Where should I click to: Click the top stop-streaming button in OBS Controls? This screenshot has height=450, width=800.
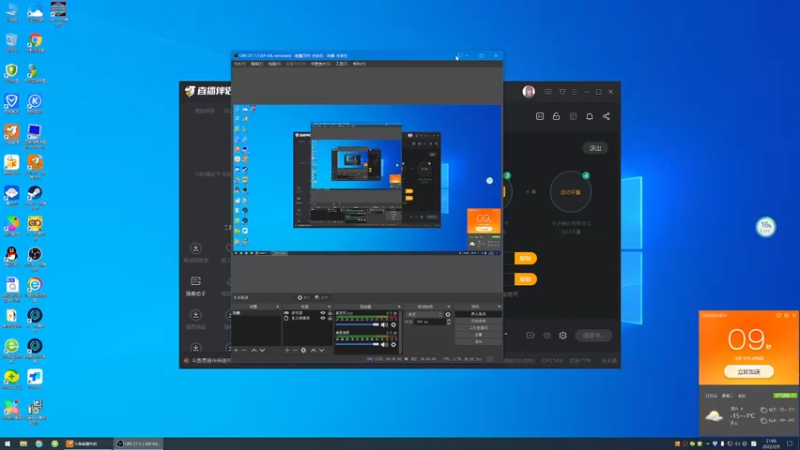coord(478,314)
